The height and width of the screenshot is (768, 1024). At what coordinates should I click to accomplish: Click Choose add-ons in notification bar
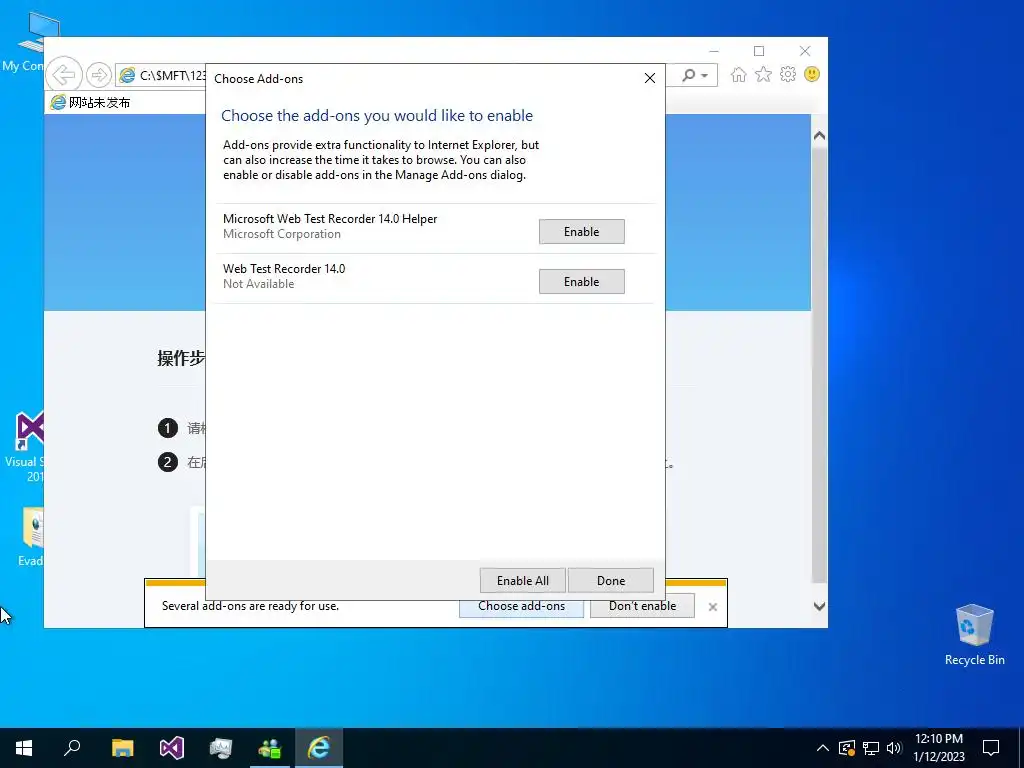tap(521, 607)
